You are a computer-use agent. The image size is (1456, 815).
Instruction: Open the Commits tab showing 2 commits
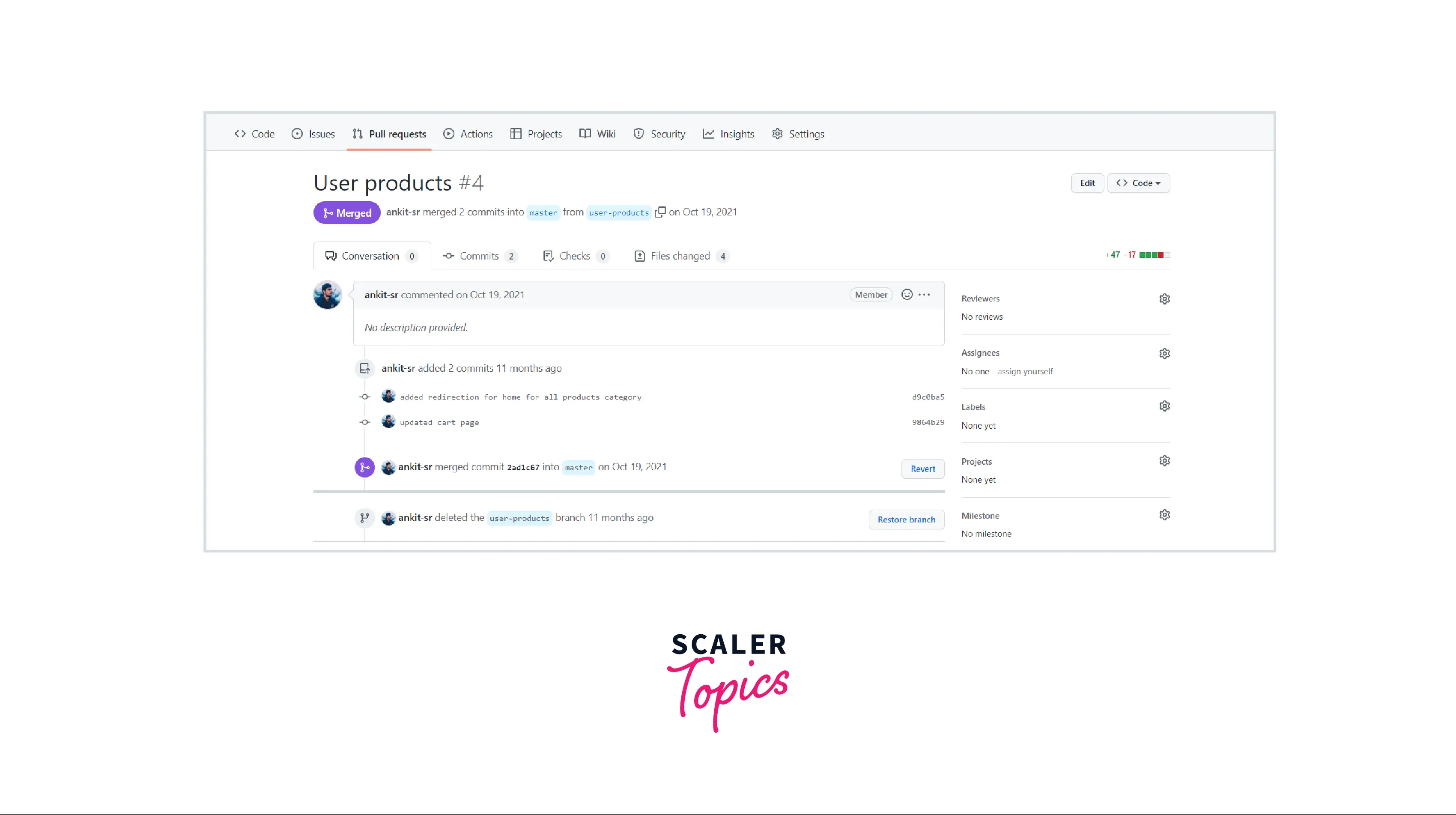click(478, 255)
